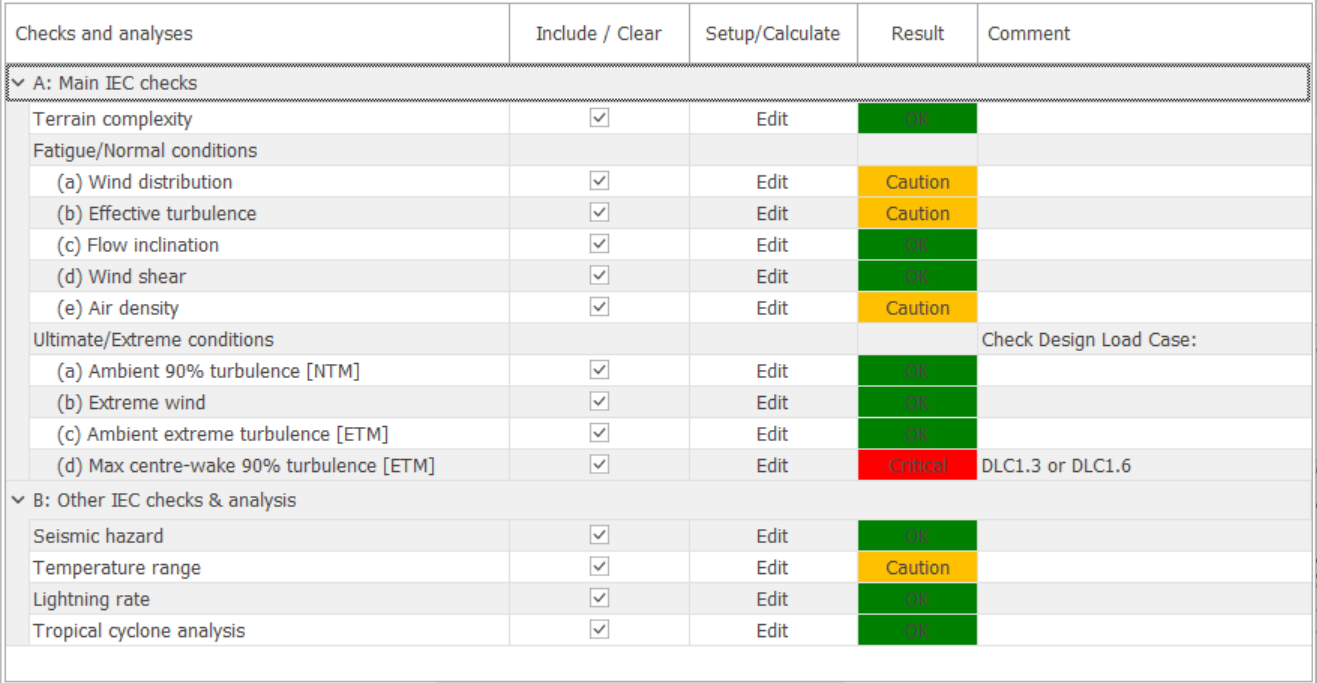This screenshot has width=1317, height=683.
Task: Click Edit for Temperature range
Action: pyautogui.click(x=771, y=567)
